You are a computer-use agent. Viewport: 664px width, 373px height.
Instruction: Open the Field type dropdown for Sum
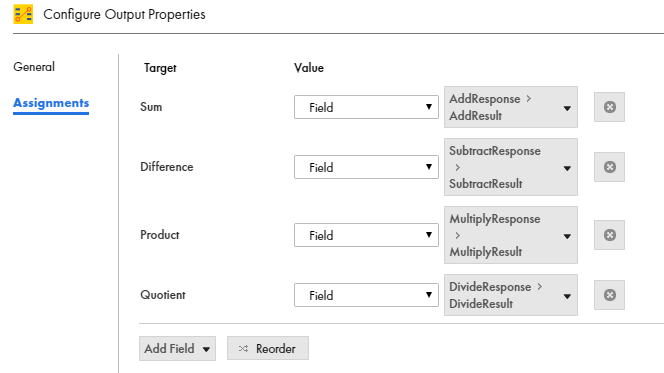pos(366,107)
